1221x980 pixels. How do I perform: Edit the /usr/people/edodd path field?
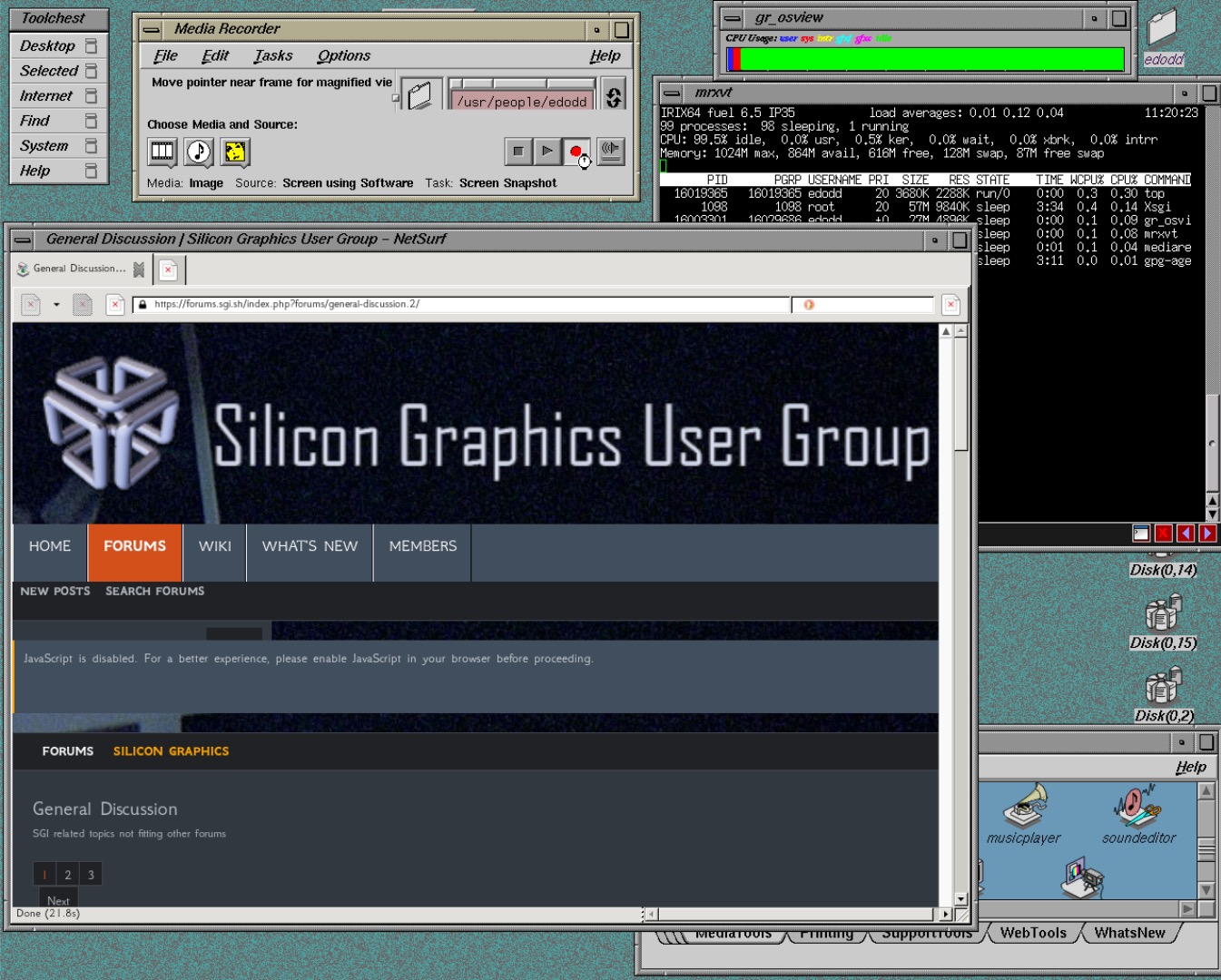pos(522,101)
